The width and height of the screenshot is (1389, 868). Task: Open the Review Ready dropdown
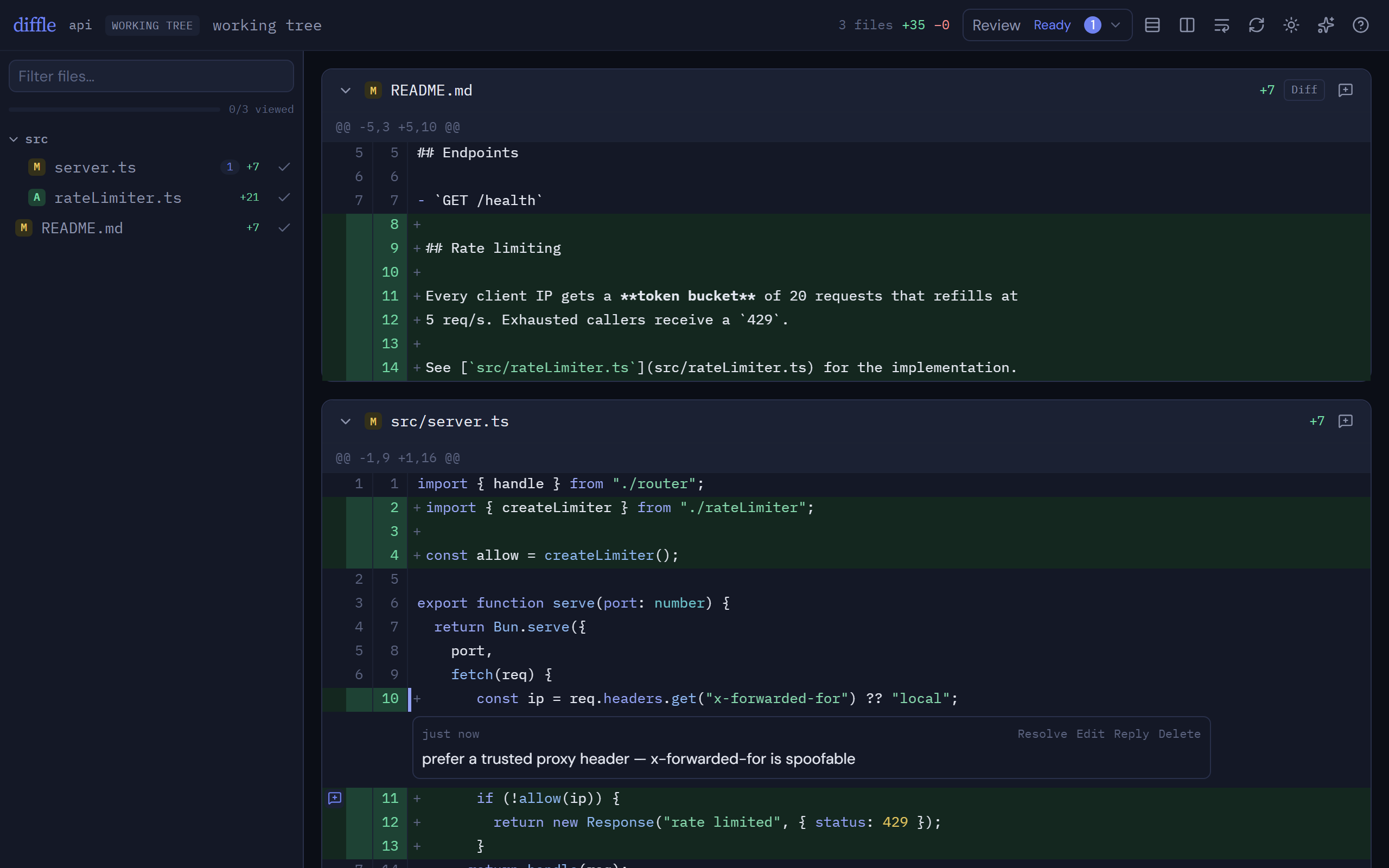coord(1047,25)
